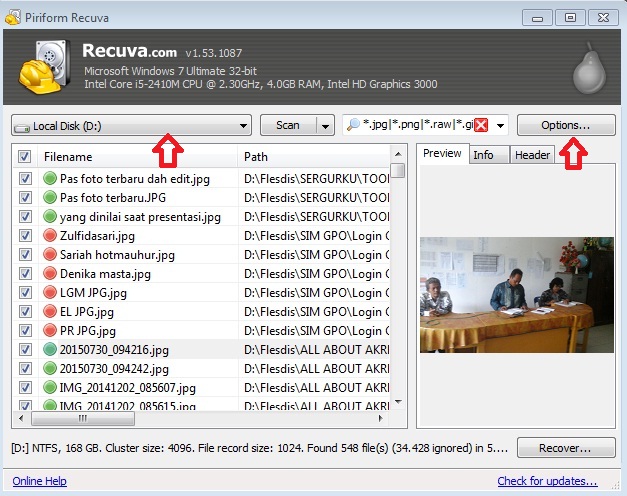Uncheck the Sariah hotmauhur.jpg checkbox
The height and width of the screenshot is (496, 627).
25,254
